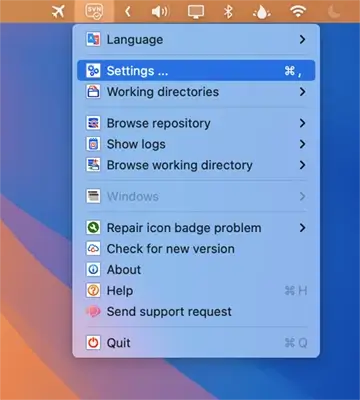Click the red Quit power icon
The height and width of the screenshot is (400, 360).
point(93,343)
